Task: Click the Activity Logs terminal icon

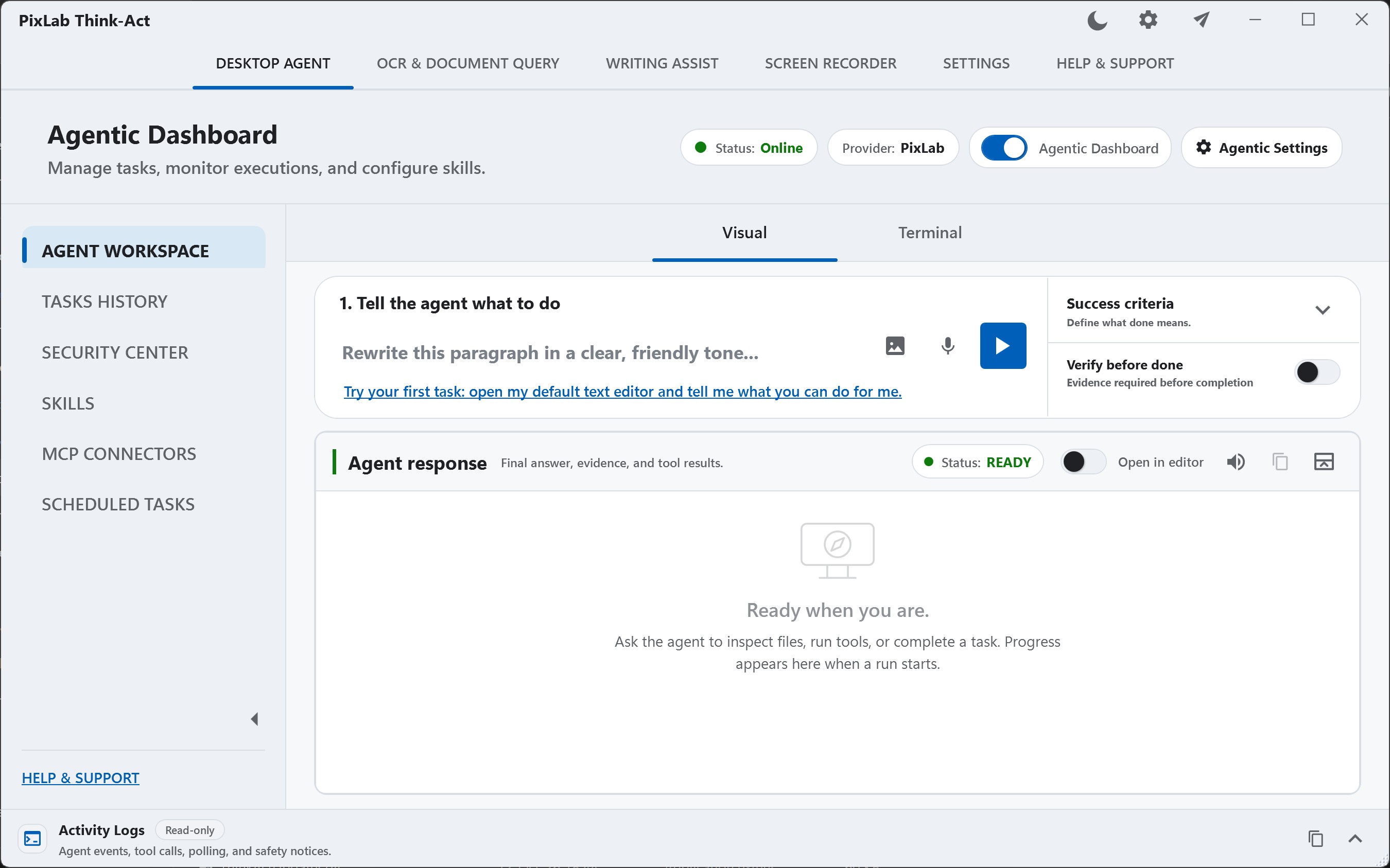Action: point(33,839)
